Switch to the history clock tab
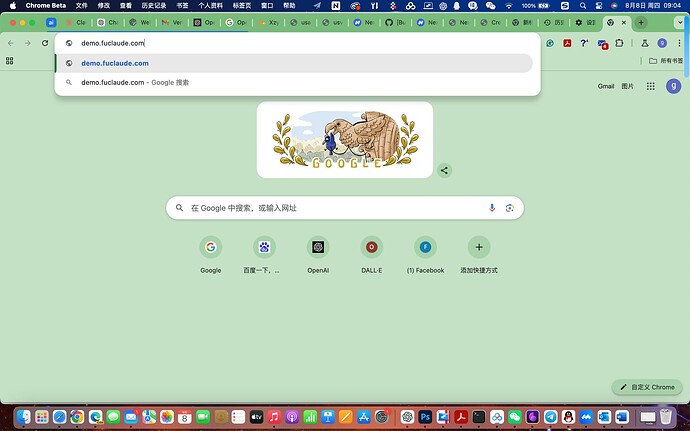This screenshot has width=690, height=431. 554,22
